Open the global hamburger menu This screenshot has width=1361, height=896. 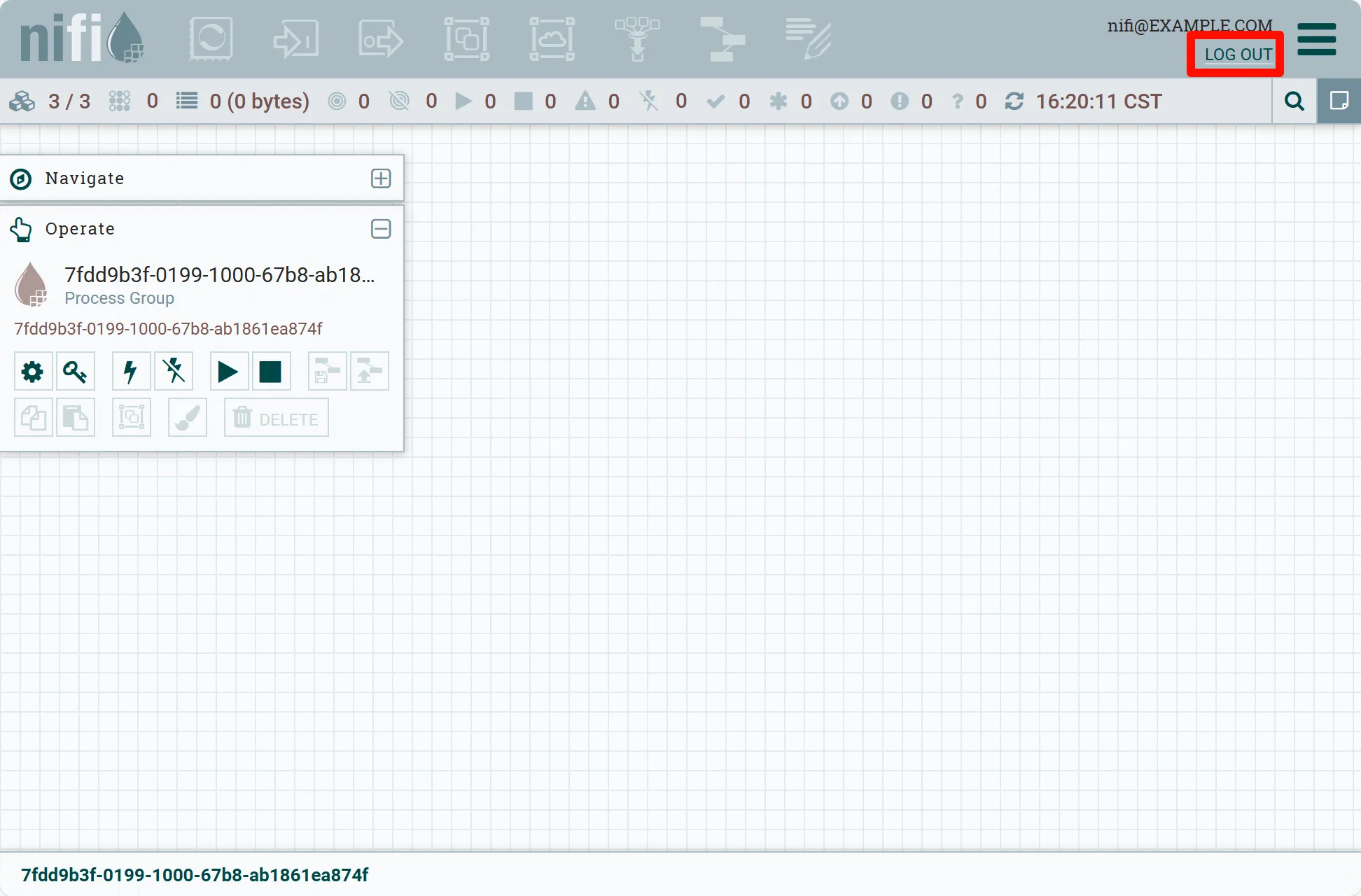click(1316, 39)
